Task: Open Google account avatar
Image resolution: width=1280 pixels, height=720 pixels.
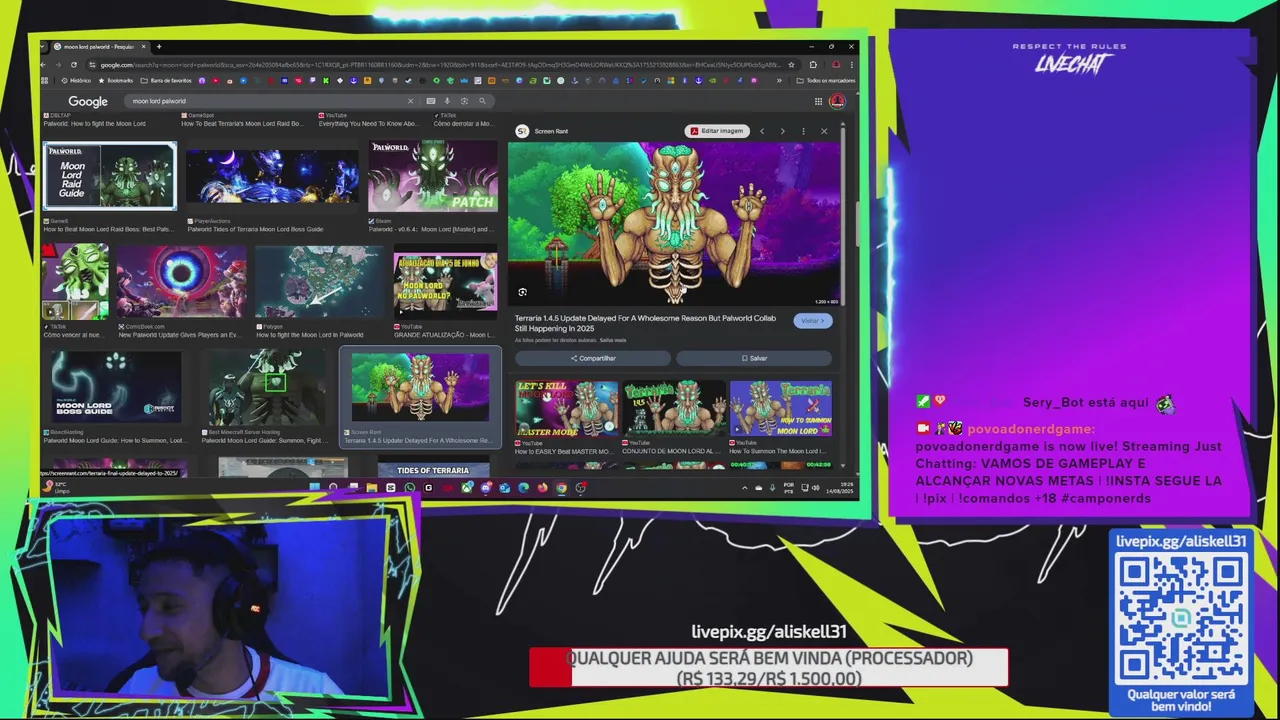Action: click(838, 101)
